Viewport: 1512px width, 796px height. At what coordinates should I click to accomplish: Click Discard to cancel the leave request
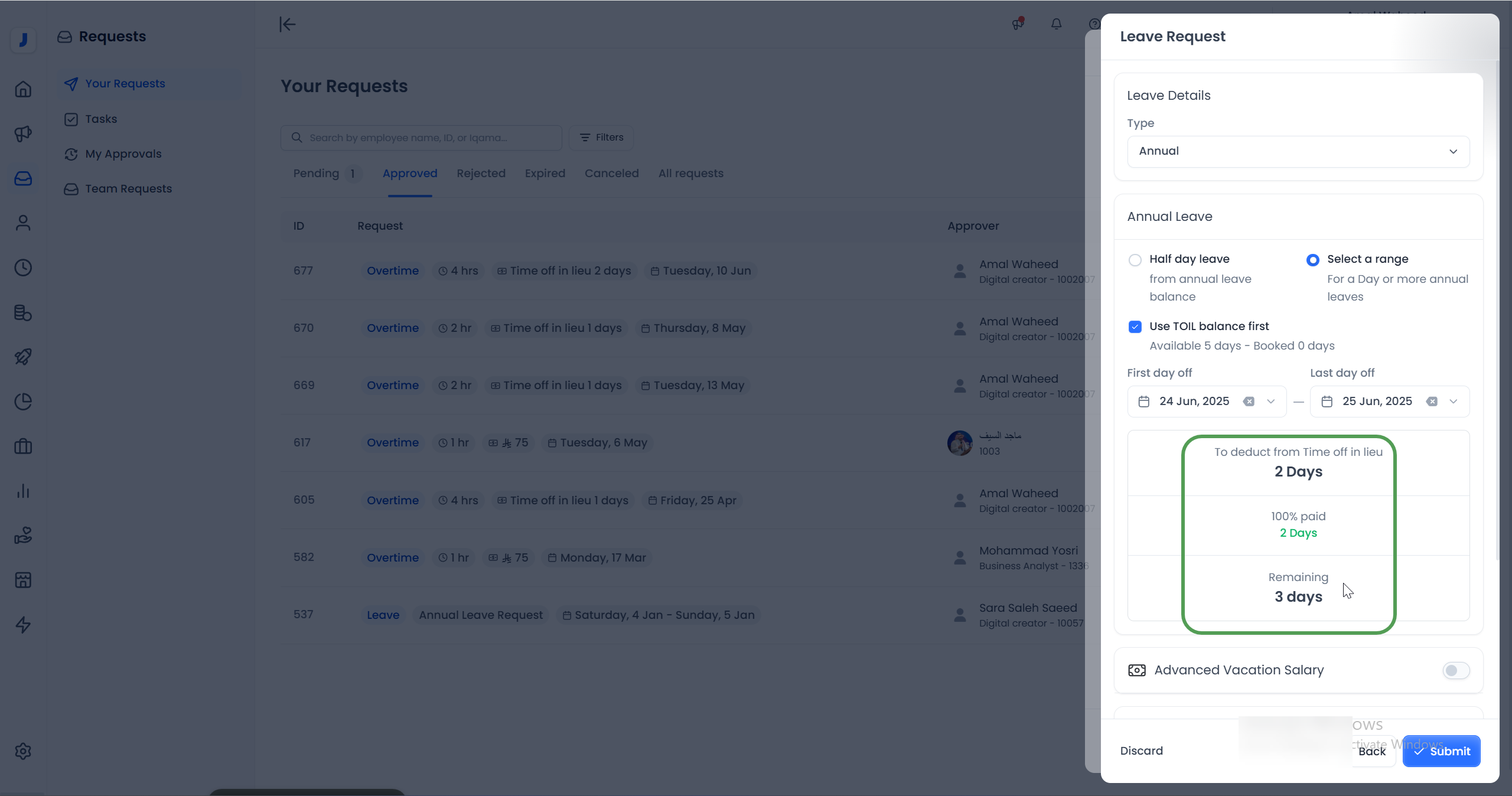coord(1140,751)
